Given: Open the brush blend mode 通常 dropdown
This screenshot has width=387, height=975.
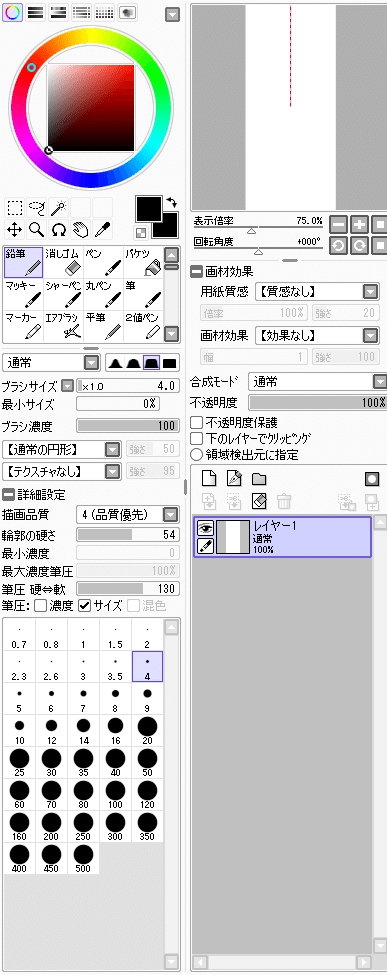Looking at the screenshot, I should point(91,363).
